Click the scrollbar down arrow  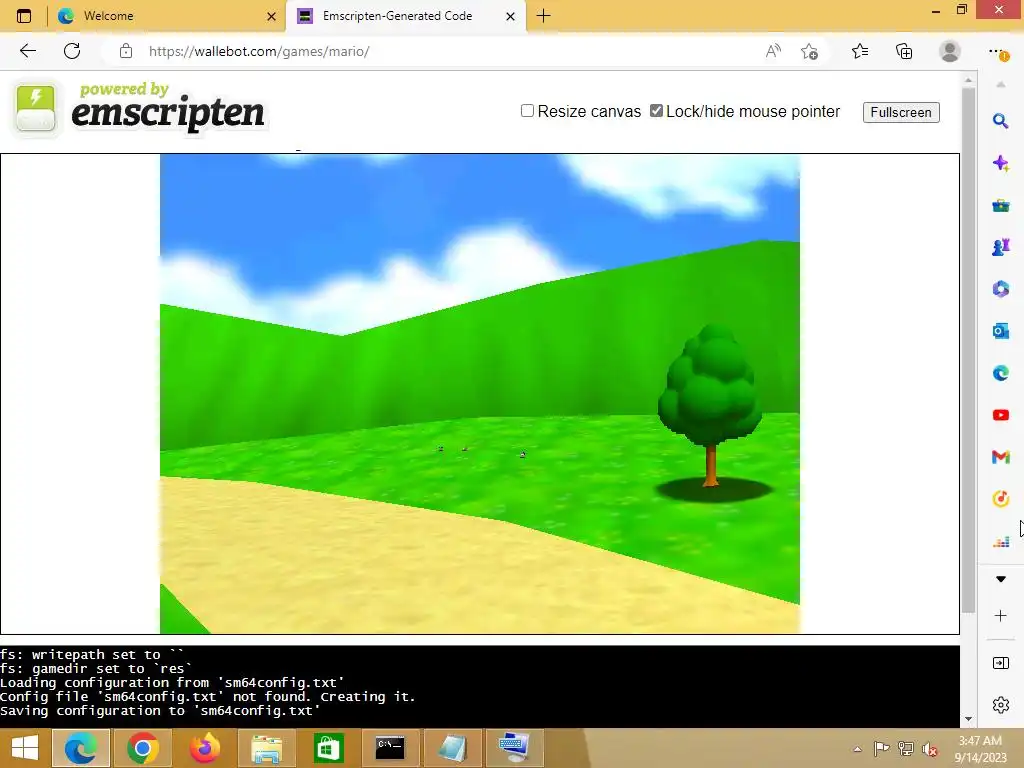coord(968,719)
